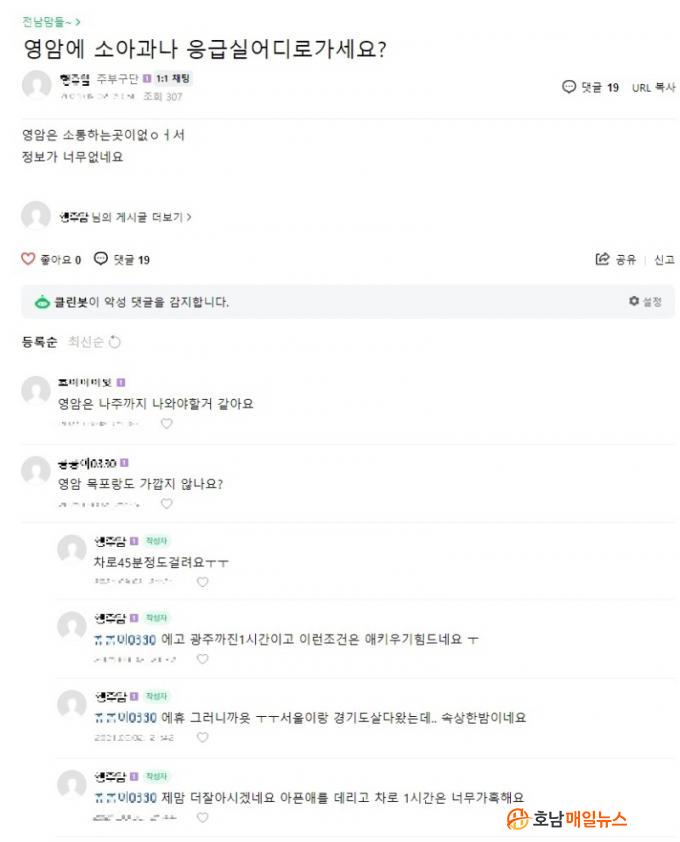
Task: Click the first commenter's profile avatar
Action: tap(37, 391)
